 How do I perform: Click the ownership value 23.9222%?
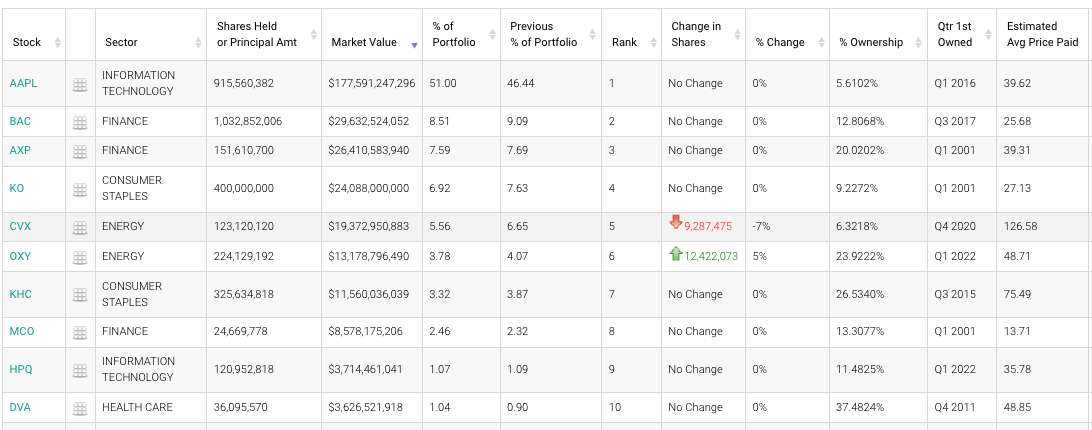[860, 256]
